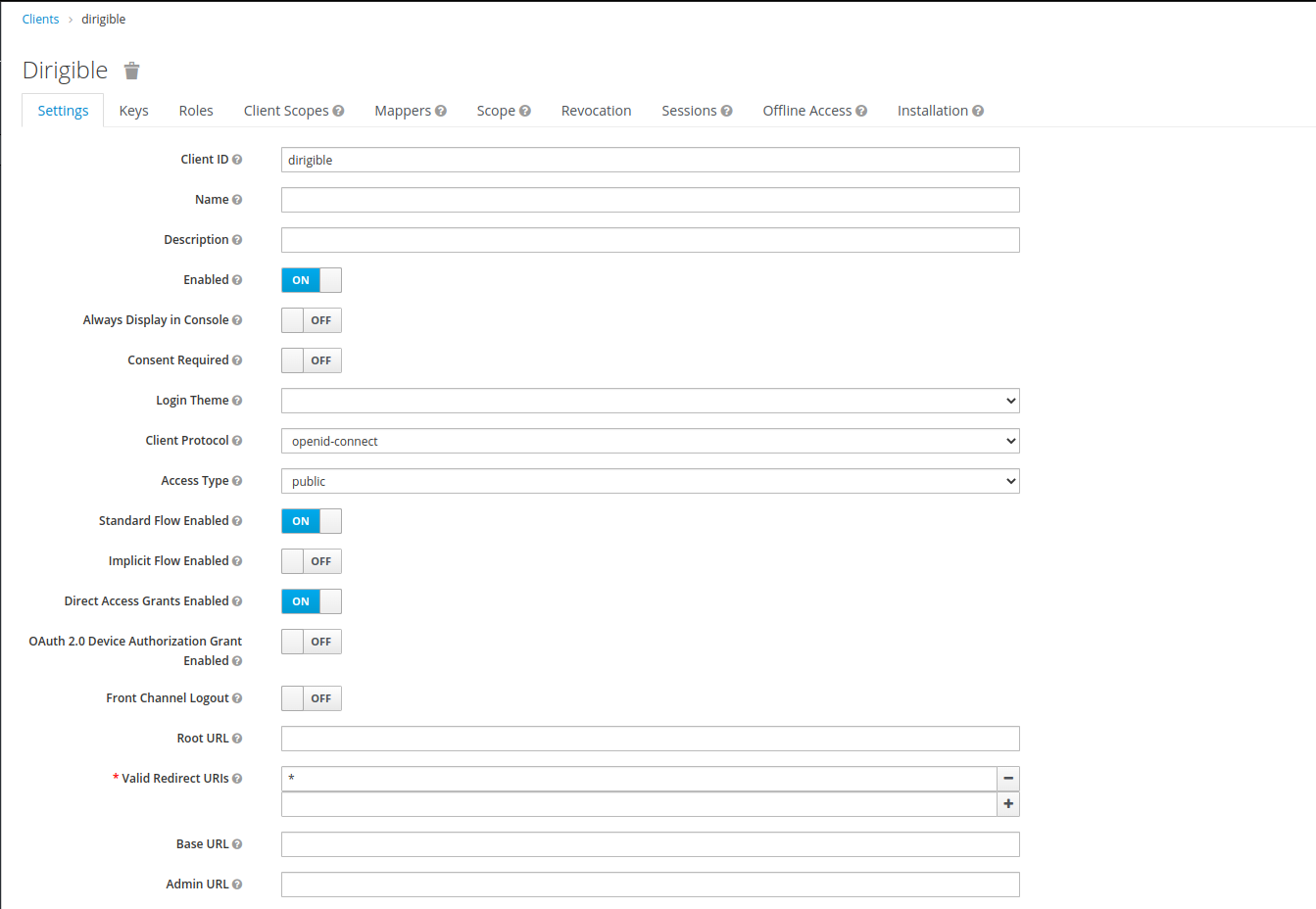Go to Clients breadcrumb link
This screenshot has height=909, width=1316.
(41, 19)
